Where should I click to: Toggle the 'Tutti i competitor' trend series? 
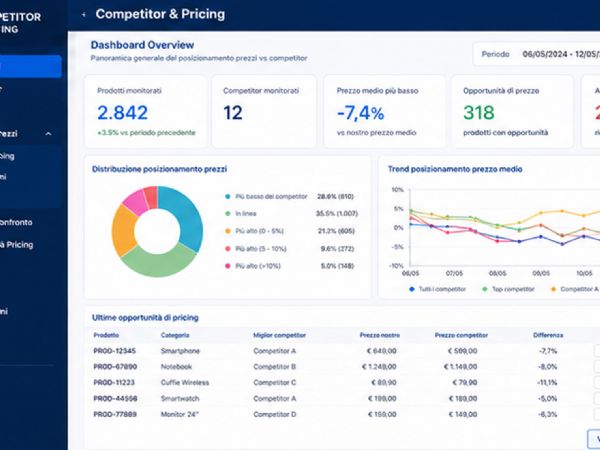click(x=438, y=289)
